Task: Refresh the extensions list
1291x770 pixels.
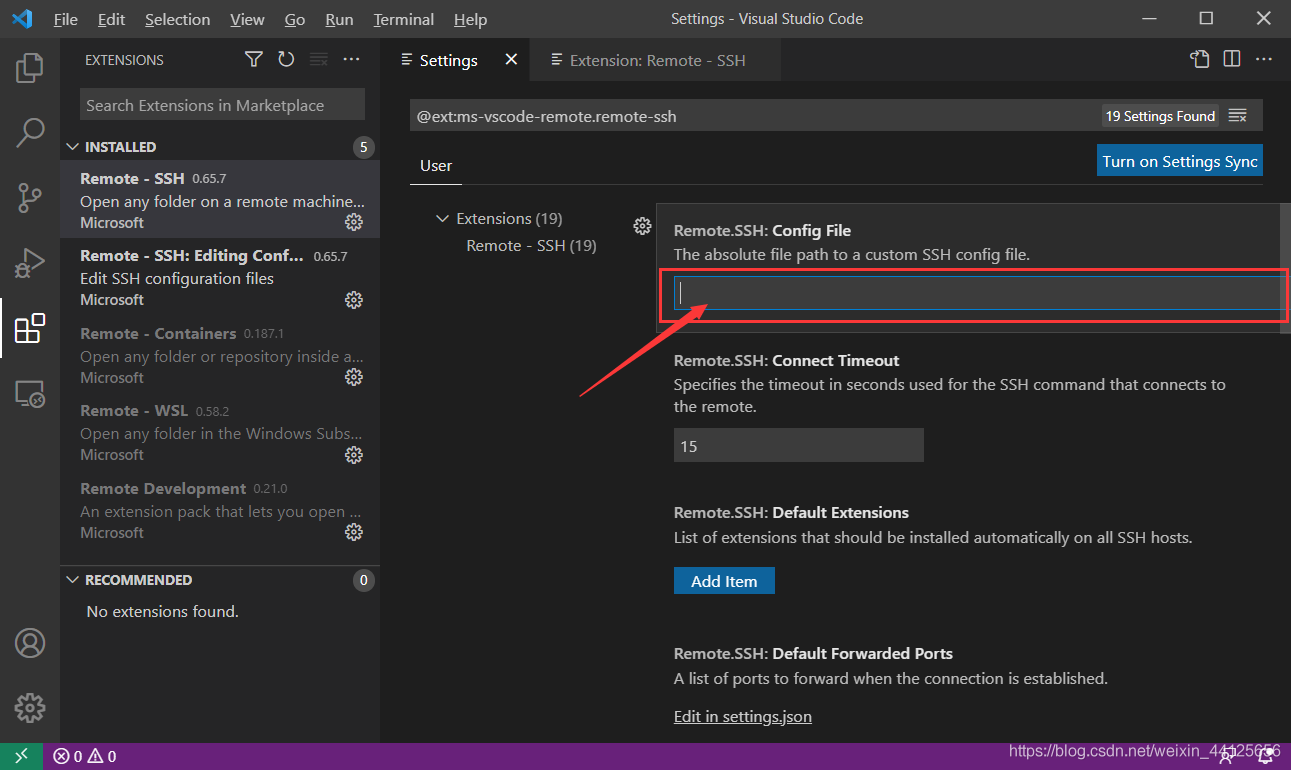Action: click(286, 60)
